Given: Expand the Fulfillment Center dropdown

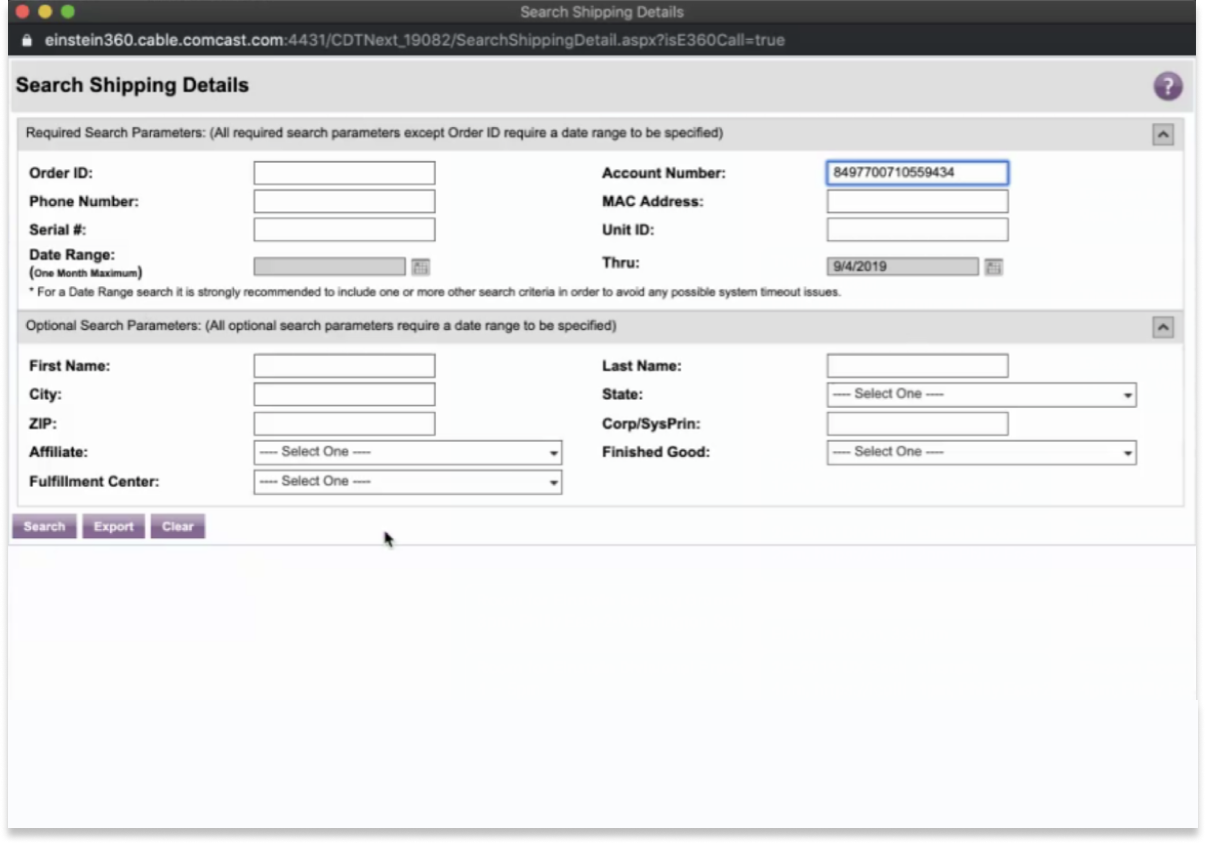Looking at the screenshot, I should click(408, 482).
